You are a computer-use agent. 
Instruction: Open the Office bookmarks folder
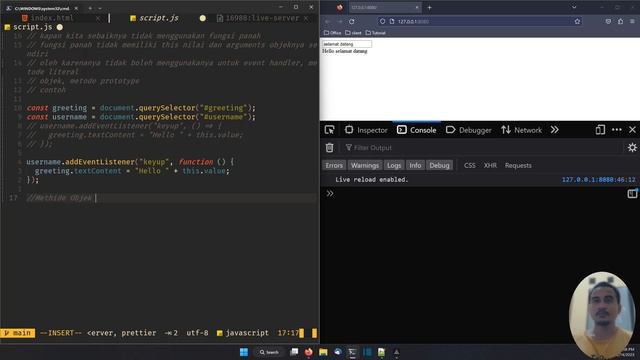coord(332,33)
